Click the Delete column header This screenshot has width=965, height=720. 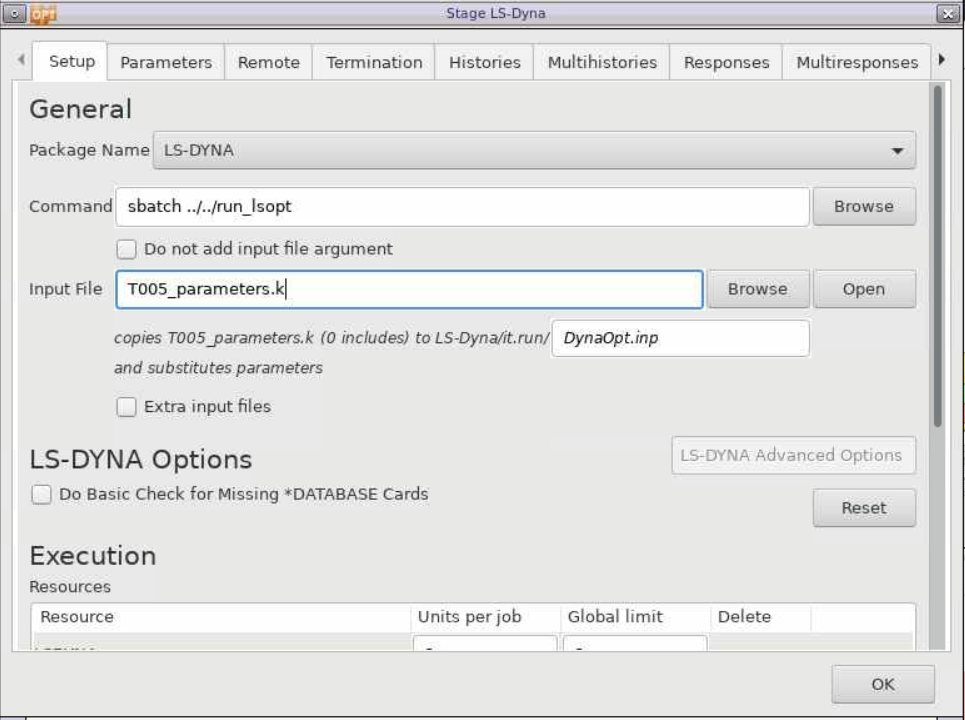point(761,617)
